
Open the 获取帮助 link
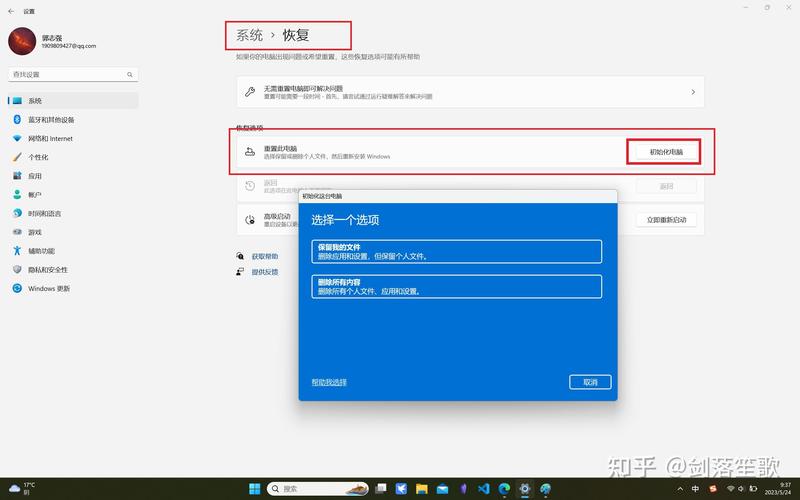coord(265,256)
